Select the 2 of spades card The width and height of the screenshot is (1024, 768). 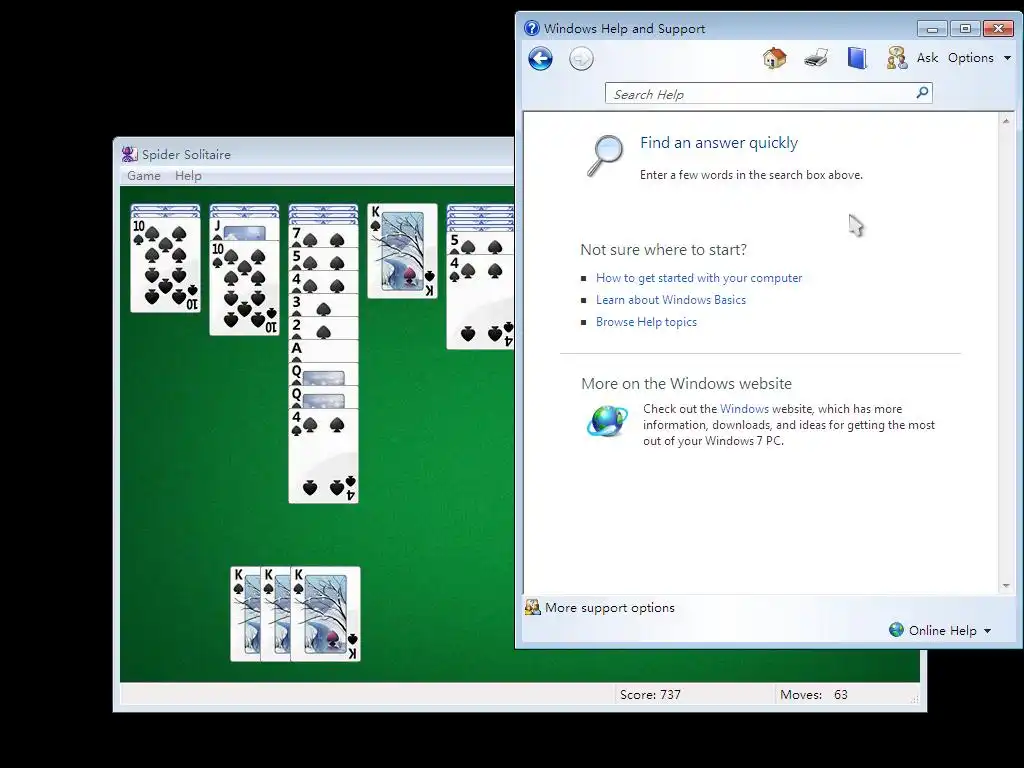(323, 328)
